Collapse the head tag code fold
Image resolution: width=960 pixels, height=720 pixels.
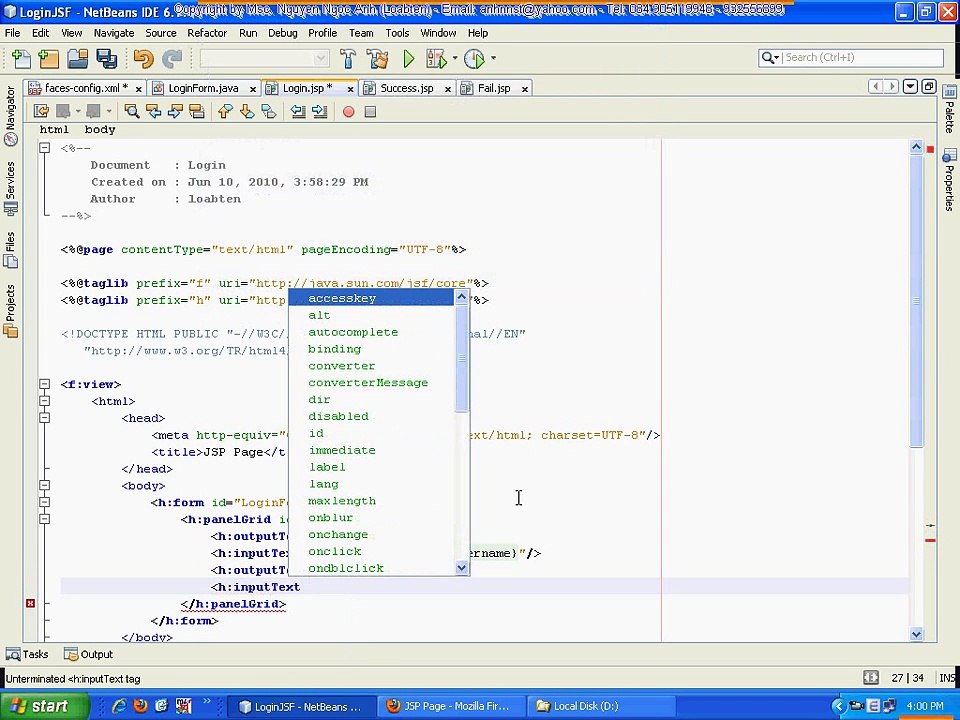point(45,418)
